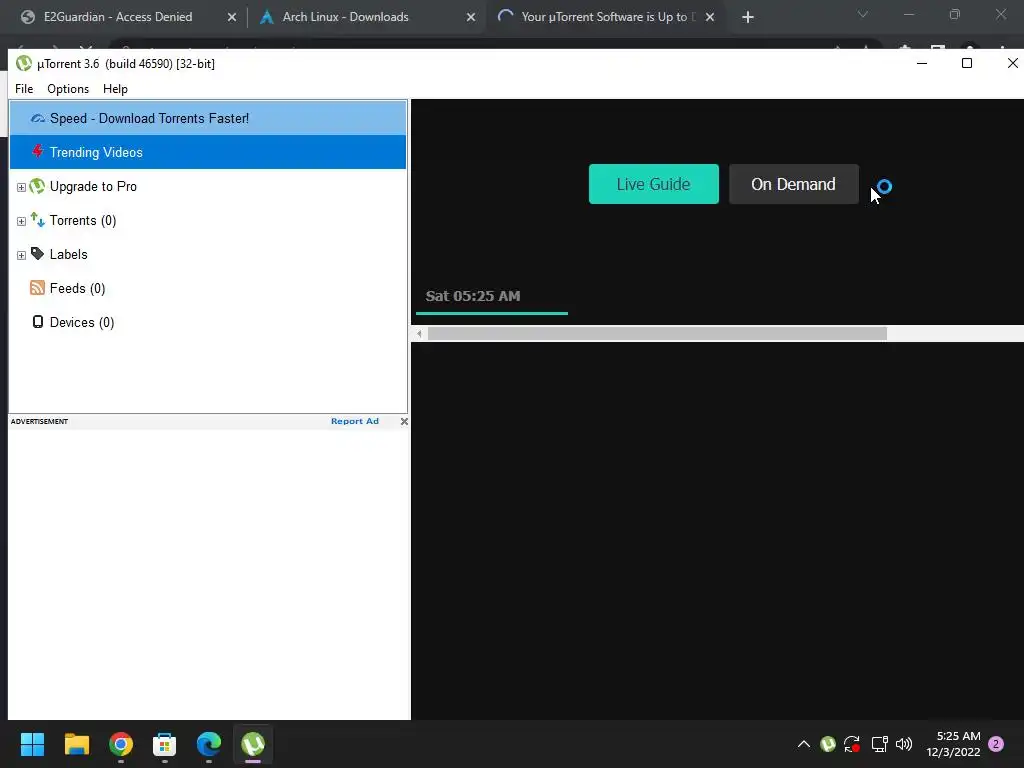Screen dimensions: 1024x768
Task: Close the E2Guardian browser tab
Action: 232,18
